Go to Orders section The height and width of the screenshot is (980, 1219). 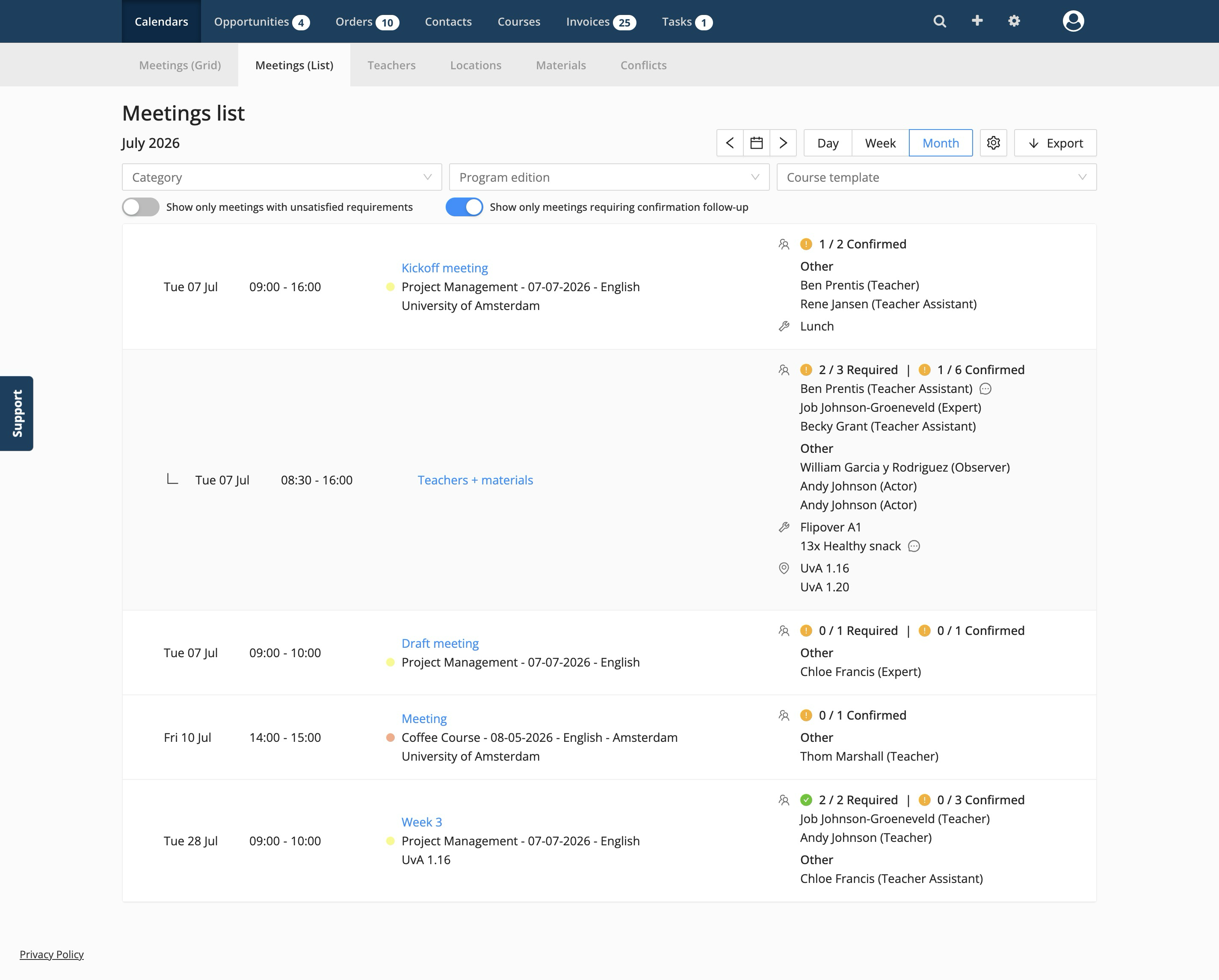tap(367, 21)
